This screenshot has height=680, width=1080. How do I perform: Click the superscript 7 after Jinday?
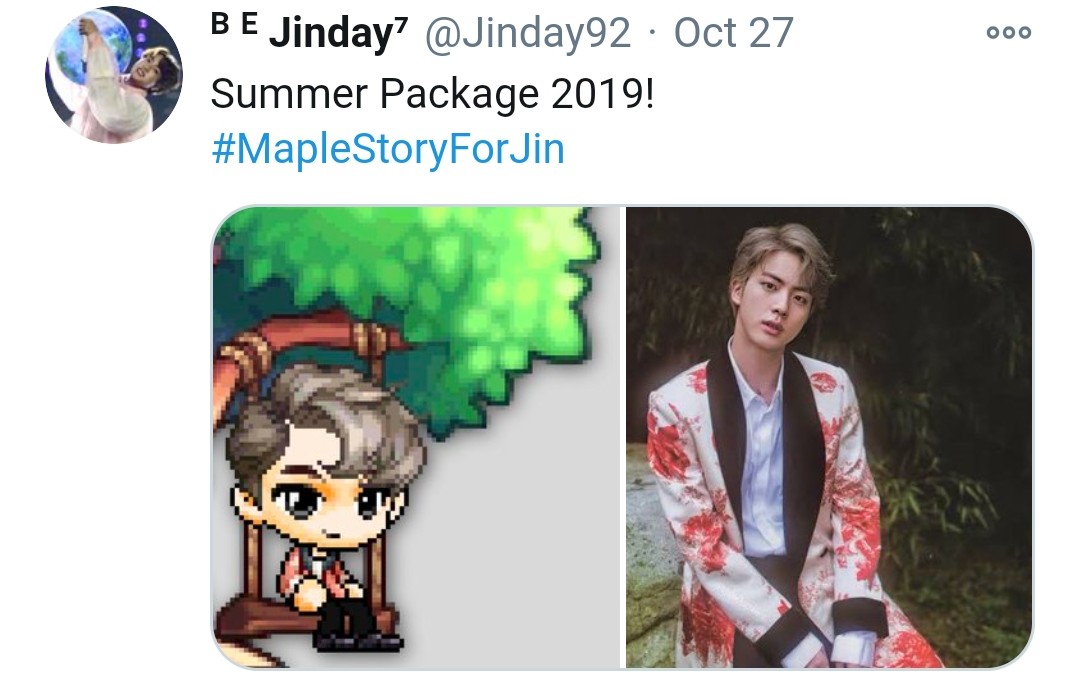(402, 22)
